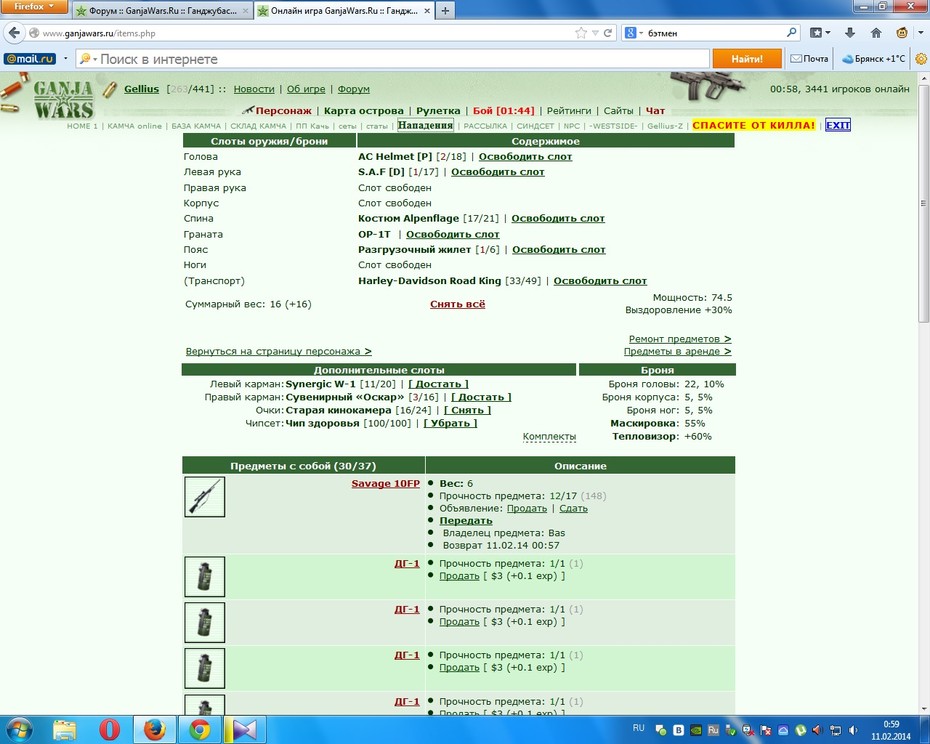This screenshot has height=744, width=930.
Task: Open the Gellius profile link
Action: [141, 89]
